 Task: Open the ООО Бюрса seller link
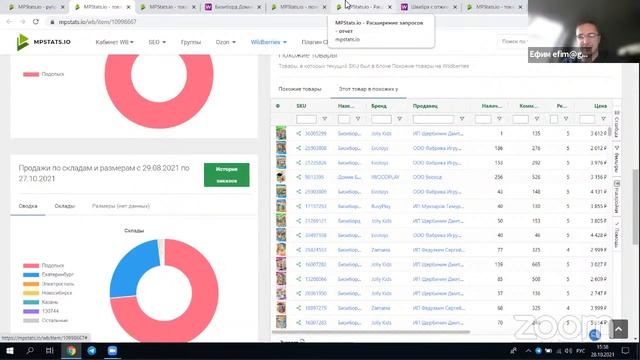[427, 177]
